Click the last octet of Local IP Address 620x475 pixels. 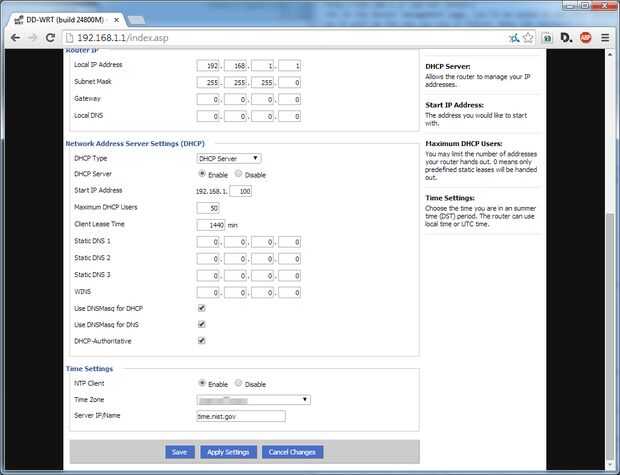289,66
